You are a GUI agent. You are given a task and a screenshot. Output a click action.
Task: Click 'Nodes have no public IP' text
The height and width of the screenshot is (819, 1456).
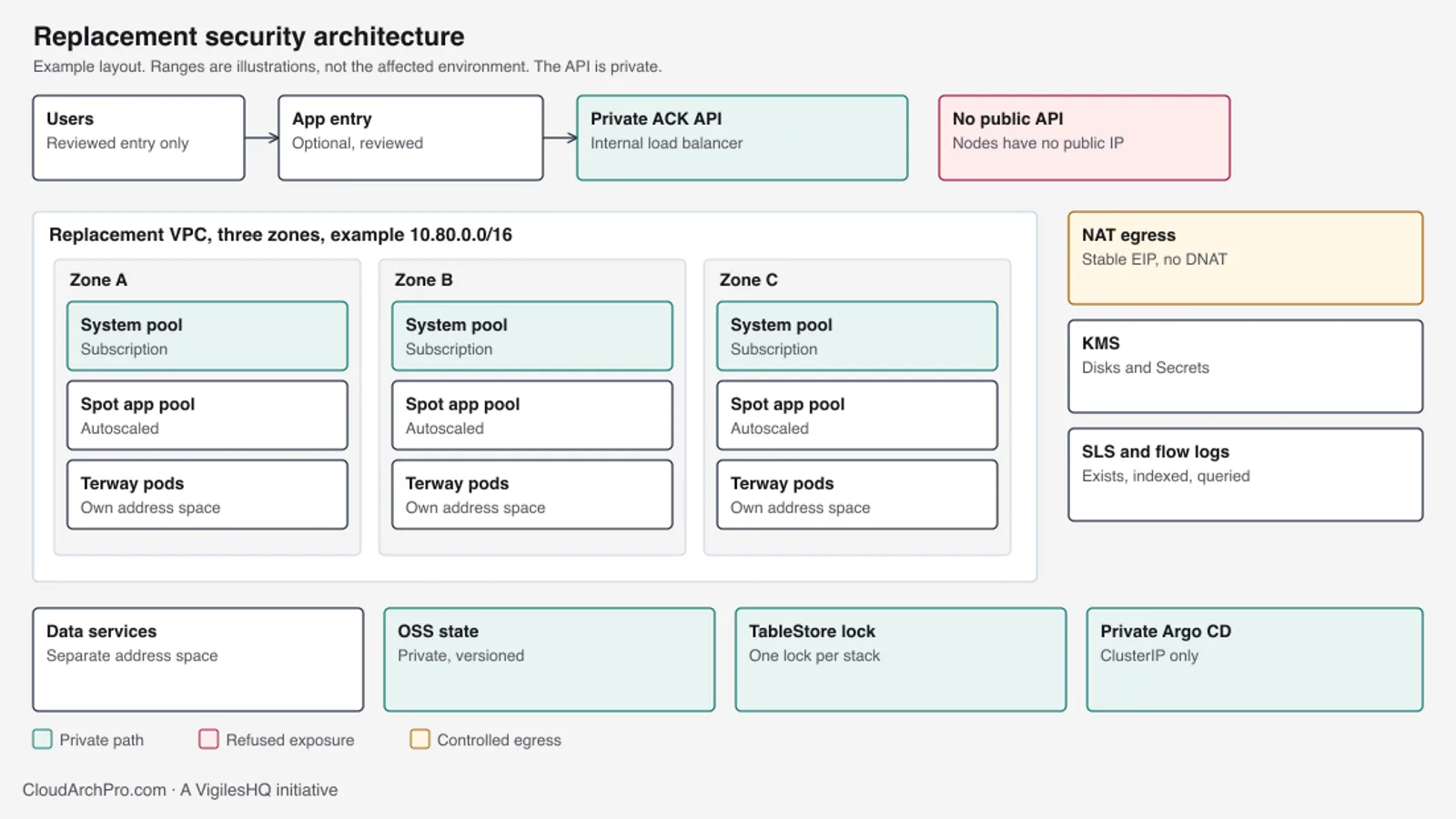coord(1038,143)
